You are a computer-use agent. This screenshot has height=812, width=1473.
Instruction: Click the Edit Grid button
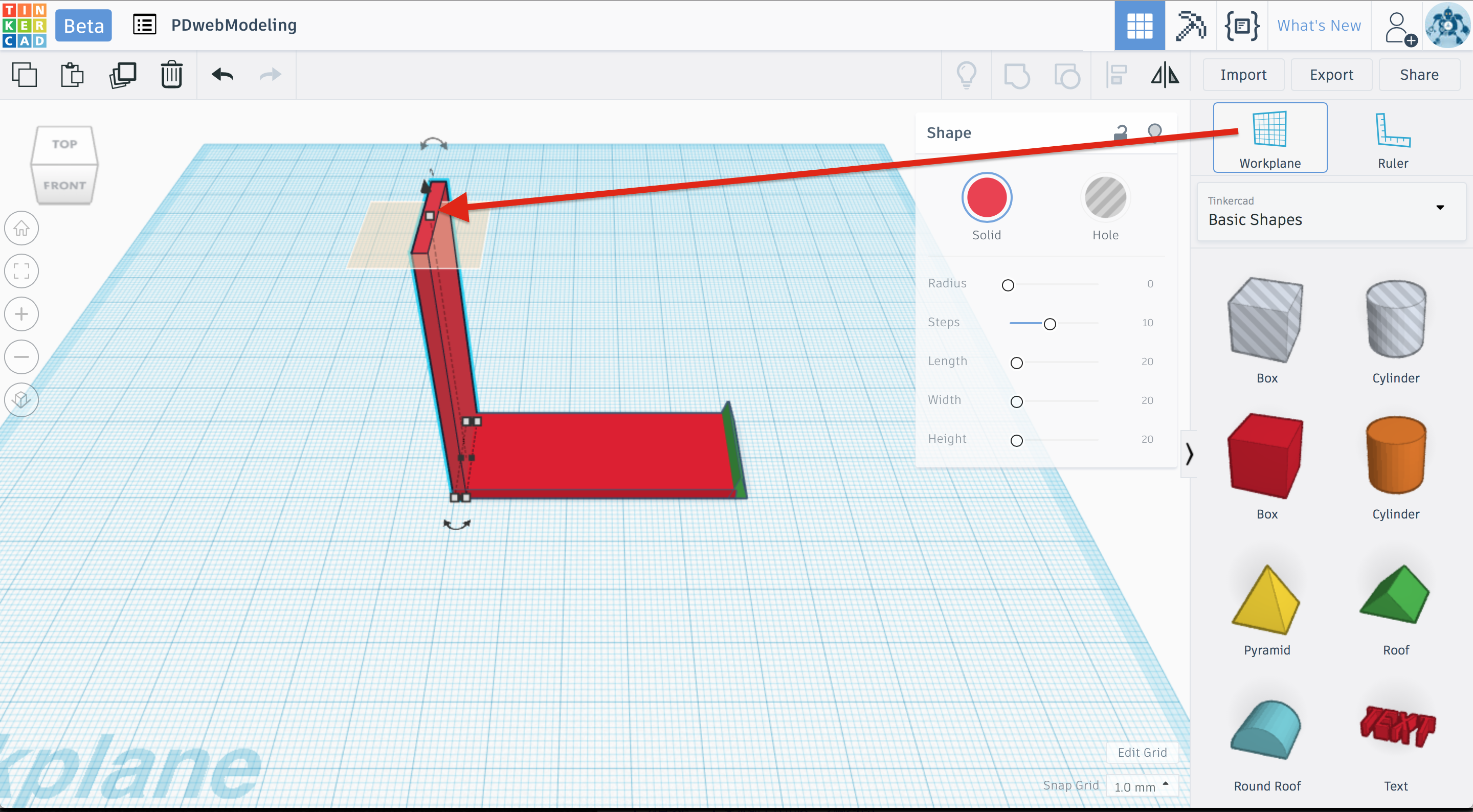[x=1142, y=753]
